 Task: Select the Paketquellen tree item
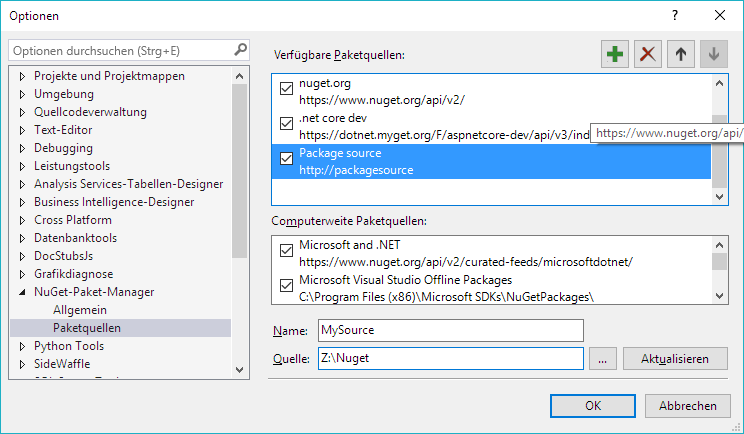pyautogui.click(x=120, y=328)
